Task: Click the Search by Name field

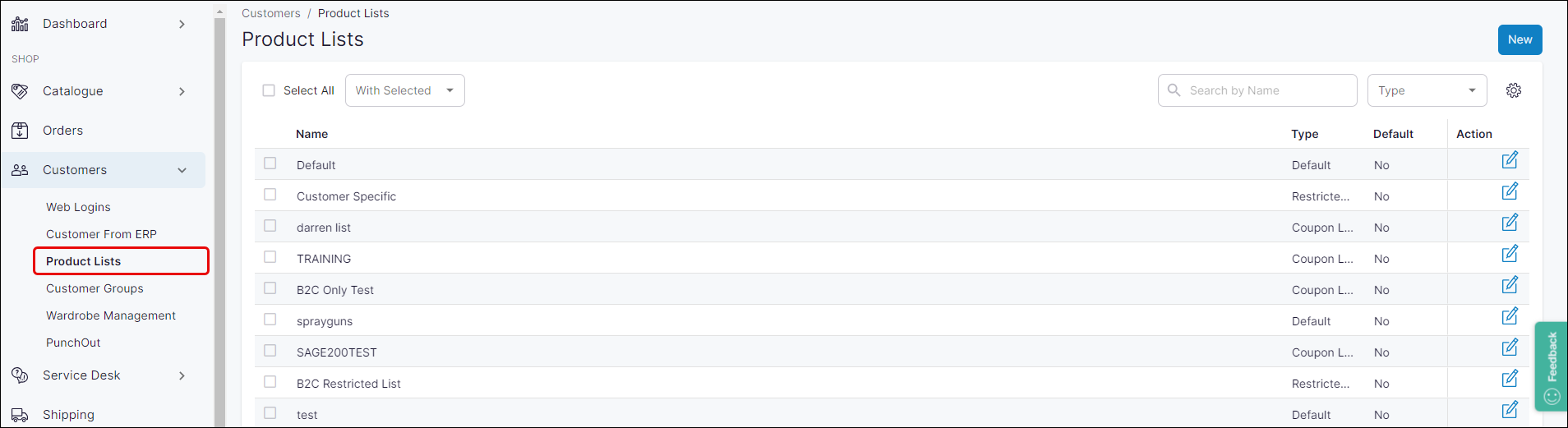Action: (1266, 90)
